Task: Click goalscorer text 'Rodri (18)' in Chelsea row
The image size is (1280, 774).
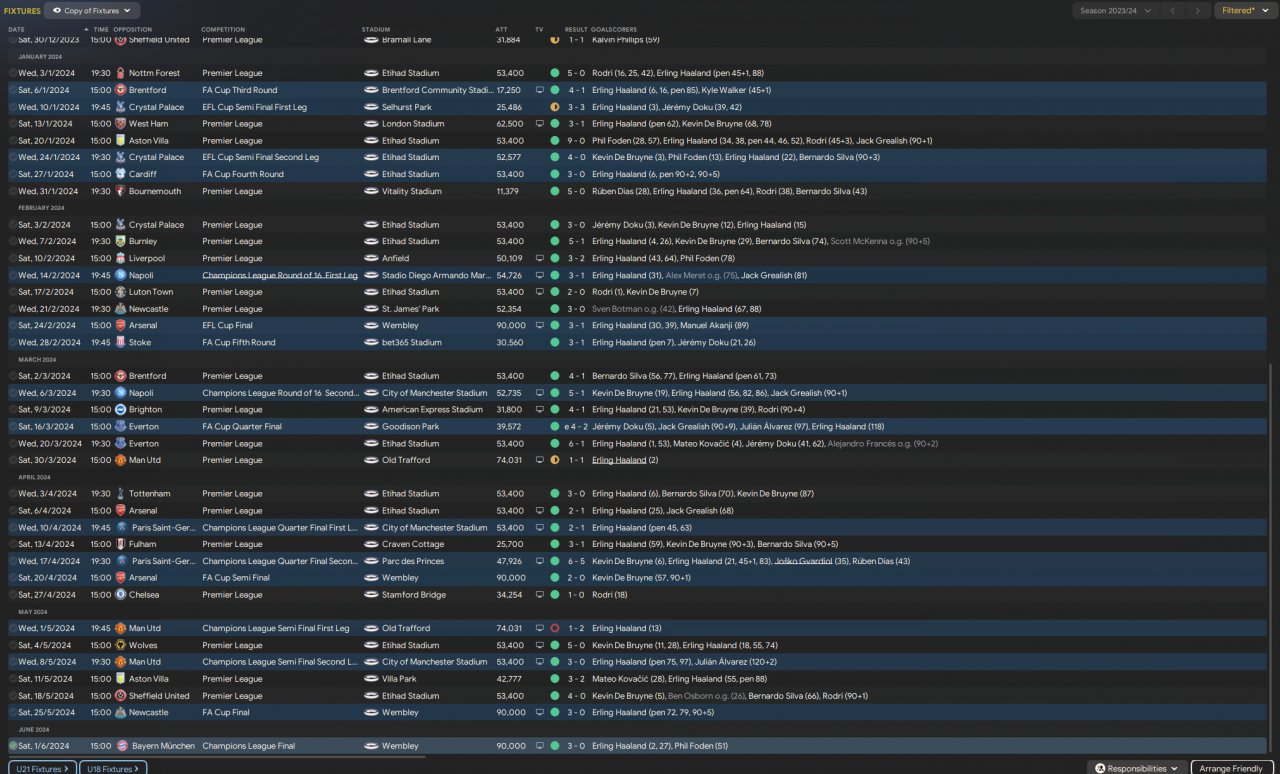Action: (610, 594)
